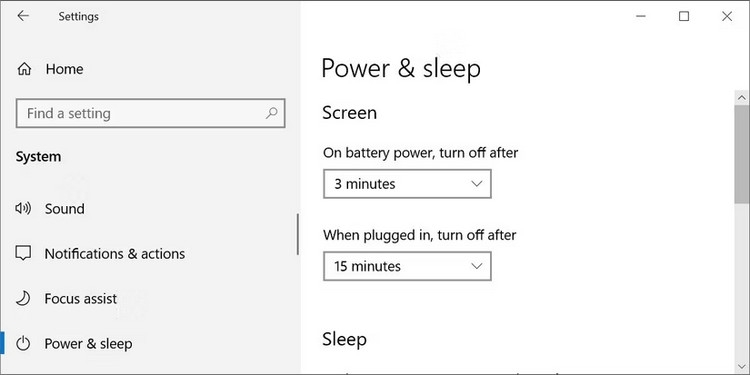Select the Sound speaker icon

23,209
